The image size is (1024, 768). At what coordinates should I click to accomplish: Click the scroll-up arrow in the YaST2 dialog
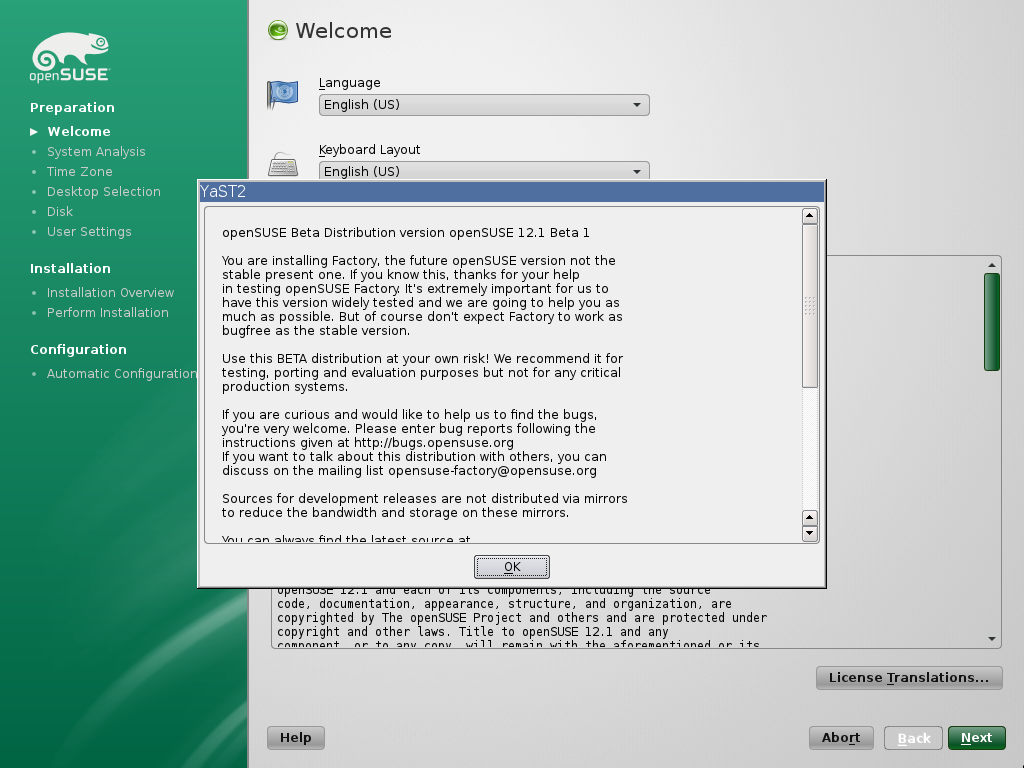point(809,214)
